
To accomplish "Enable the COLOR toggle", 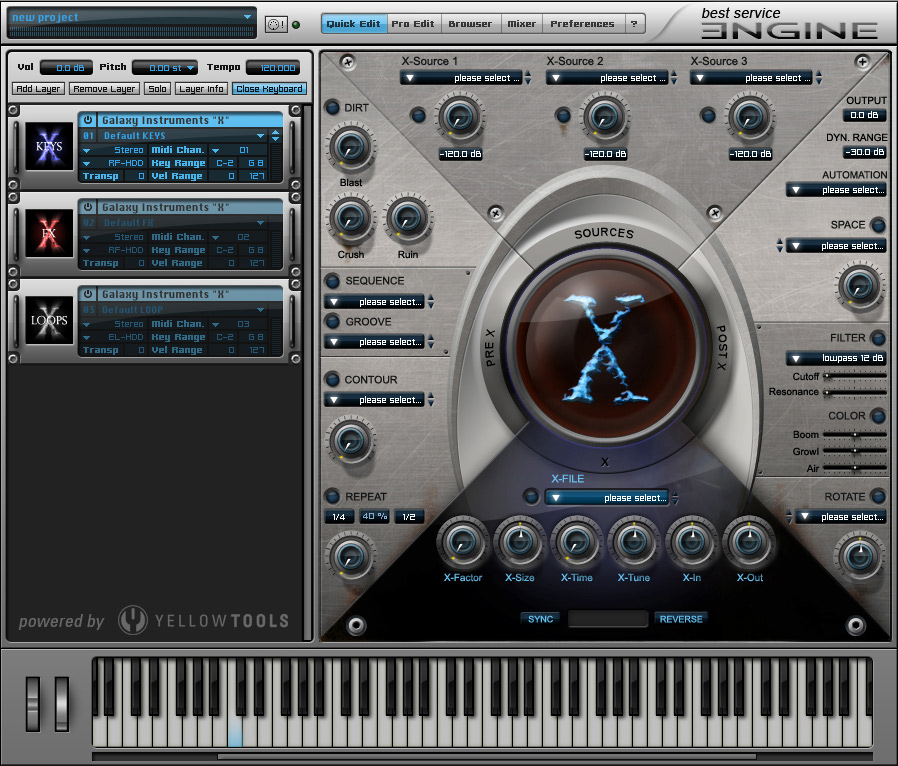I will (x=877, y=416).
